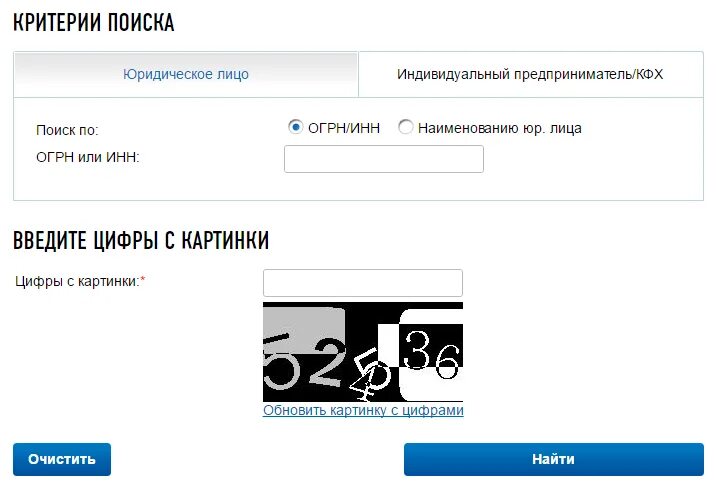Click the red required asterisk marker

point(142,279)
